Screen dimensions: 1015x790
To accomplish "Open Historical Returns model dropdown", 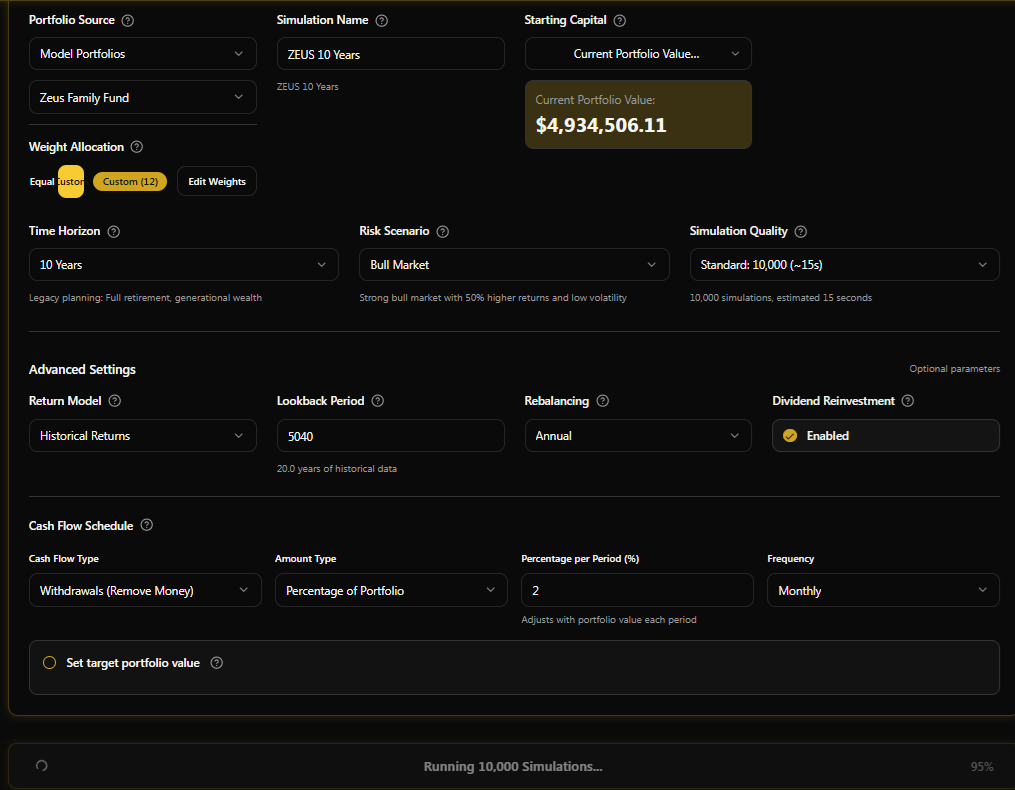I will click(142, 436).
